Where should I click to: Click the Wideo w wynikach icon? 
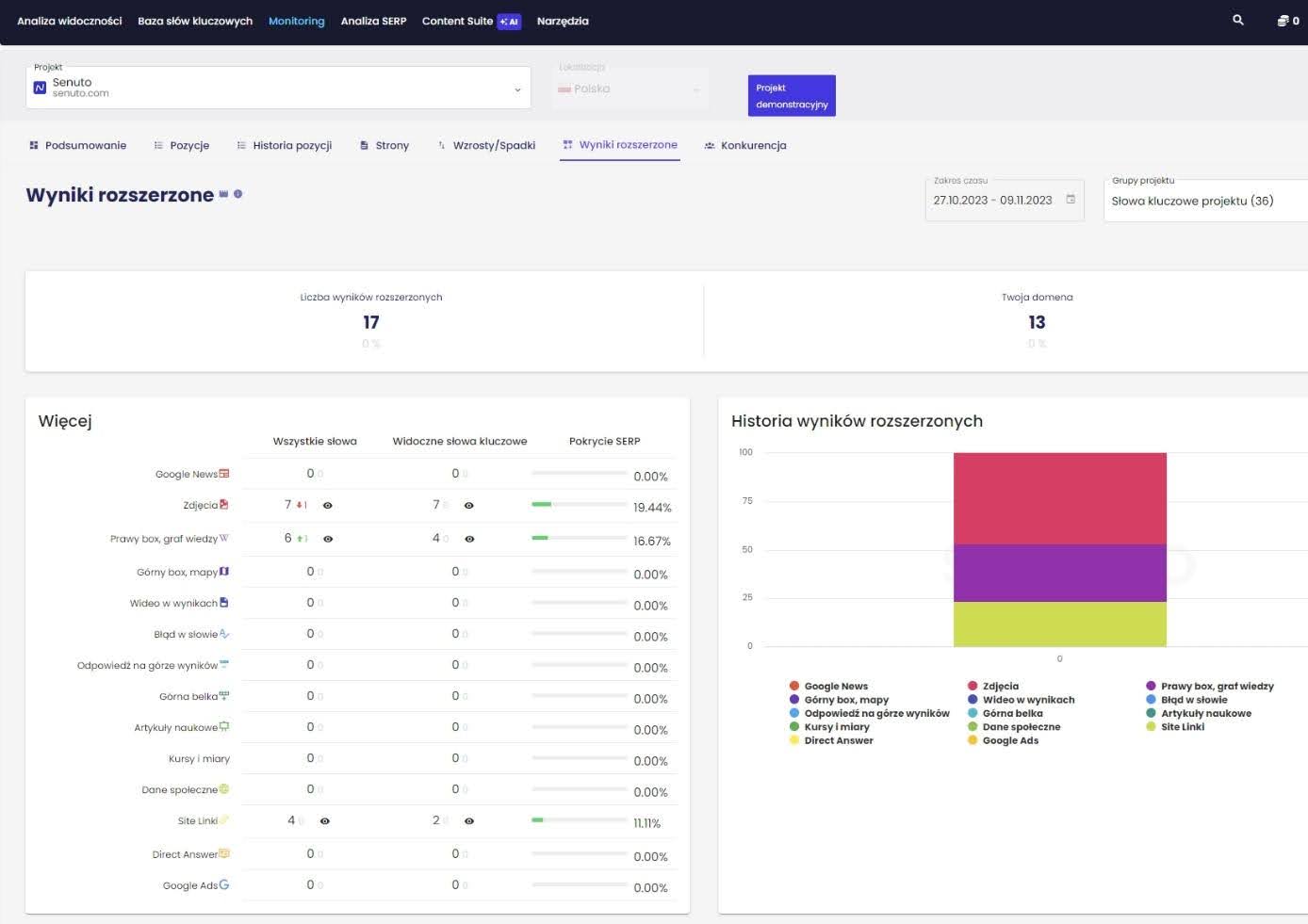pyautogui.click(x=224, y=603)
